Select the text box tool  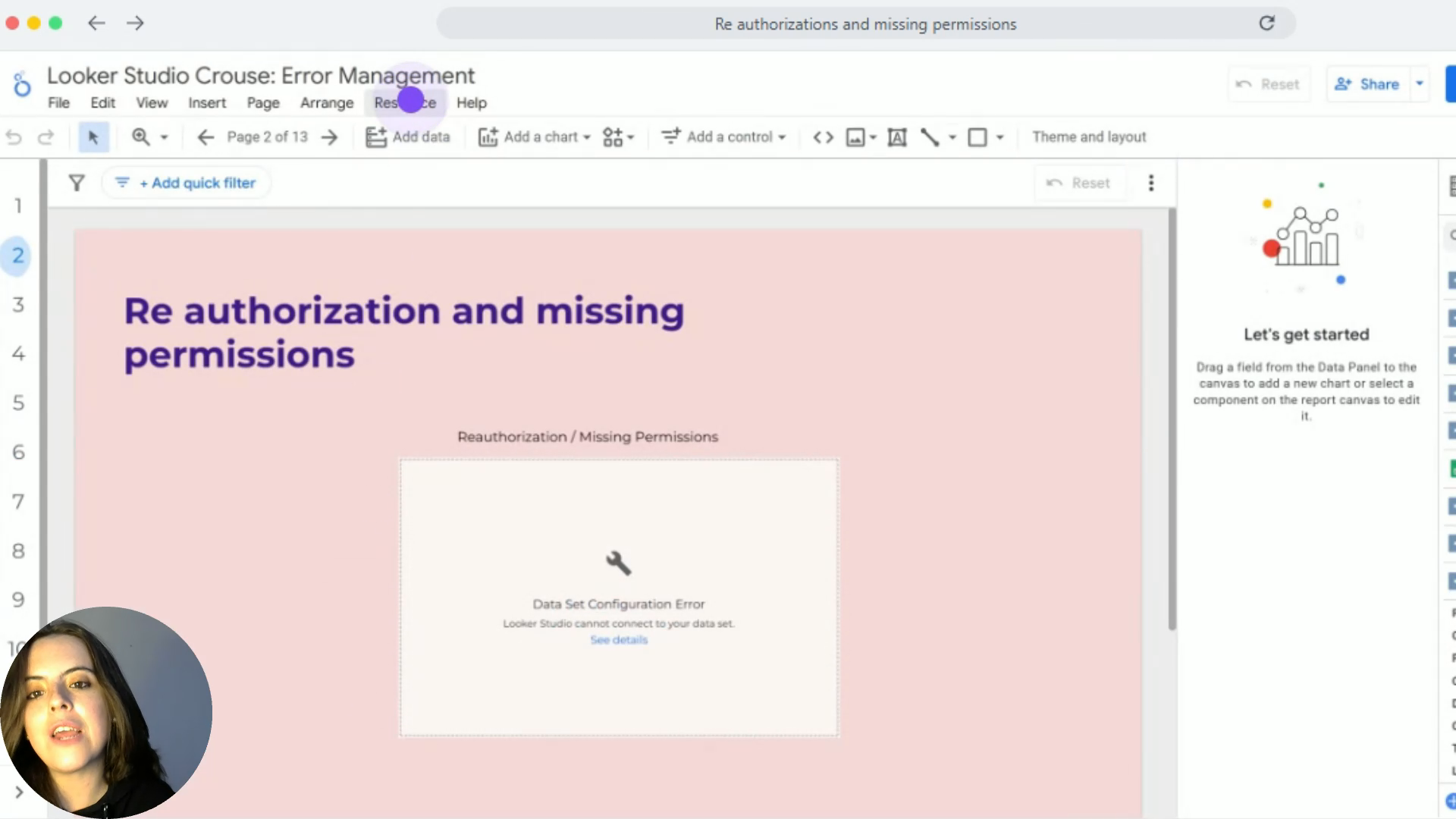click(x=897, y=137)
